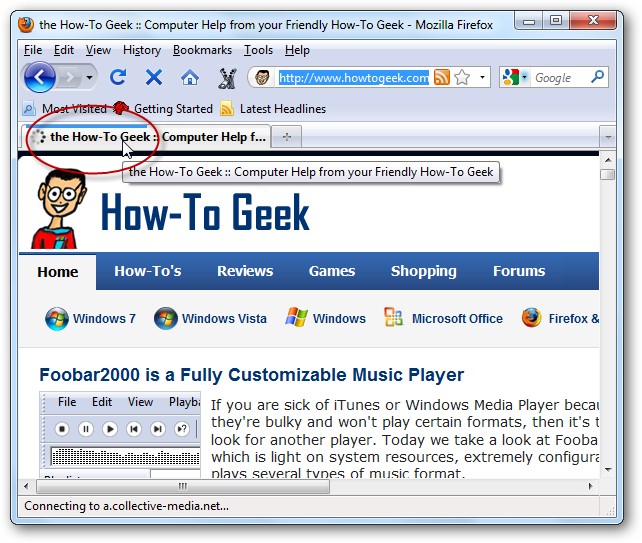Click the horizontal scrollbar left arrow
642x543 pixels.
click(x=26, y=486)
